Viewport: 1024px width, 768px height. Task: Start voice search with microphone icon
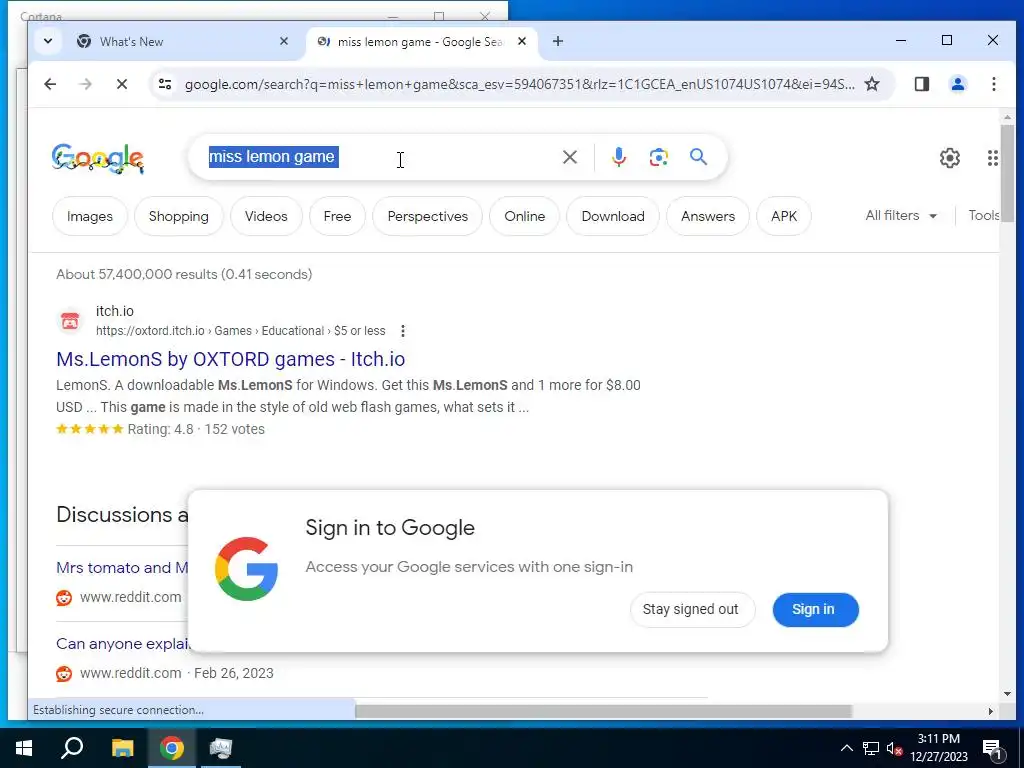tap(618, 157)
